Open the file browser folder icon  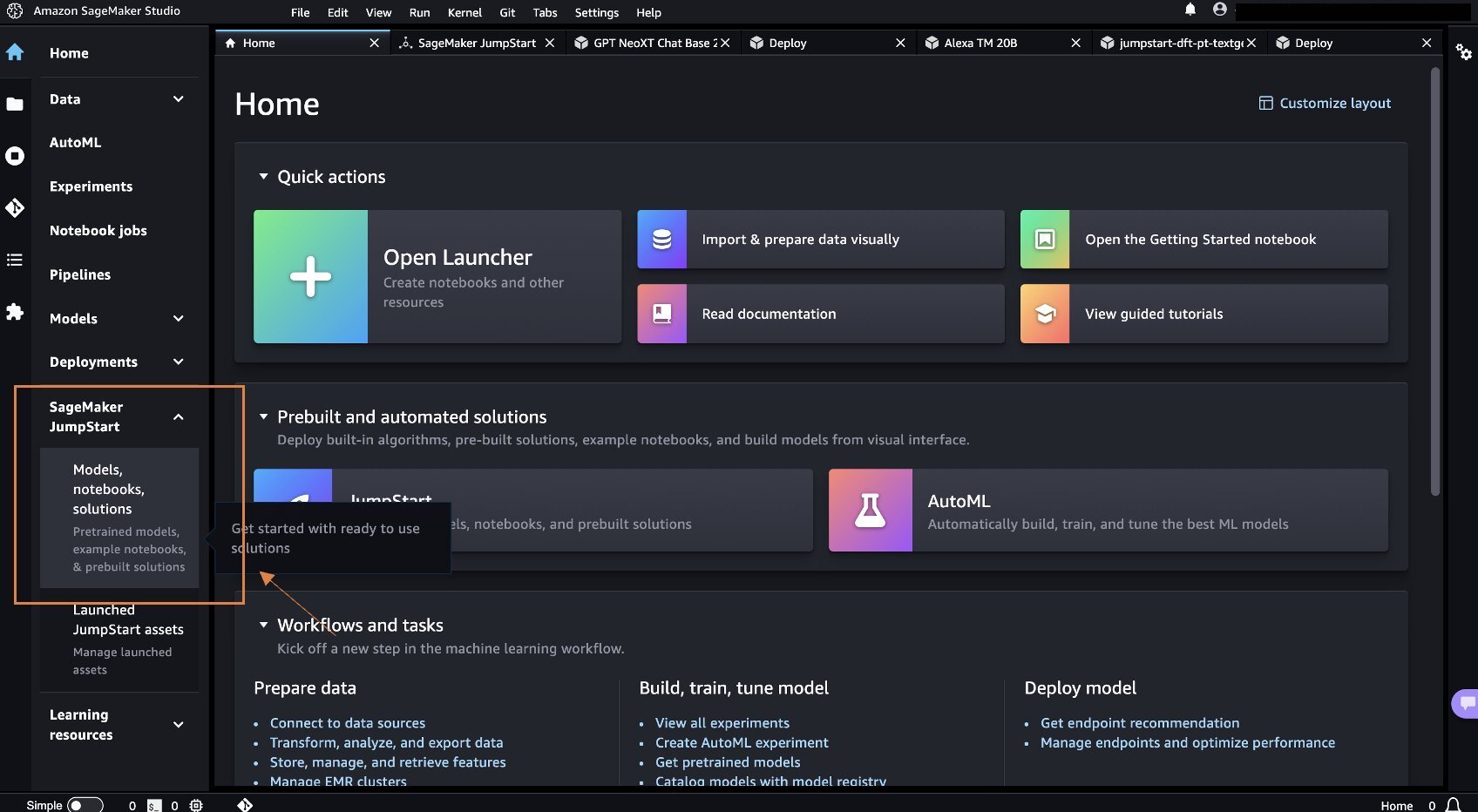[15, 104]
